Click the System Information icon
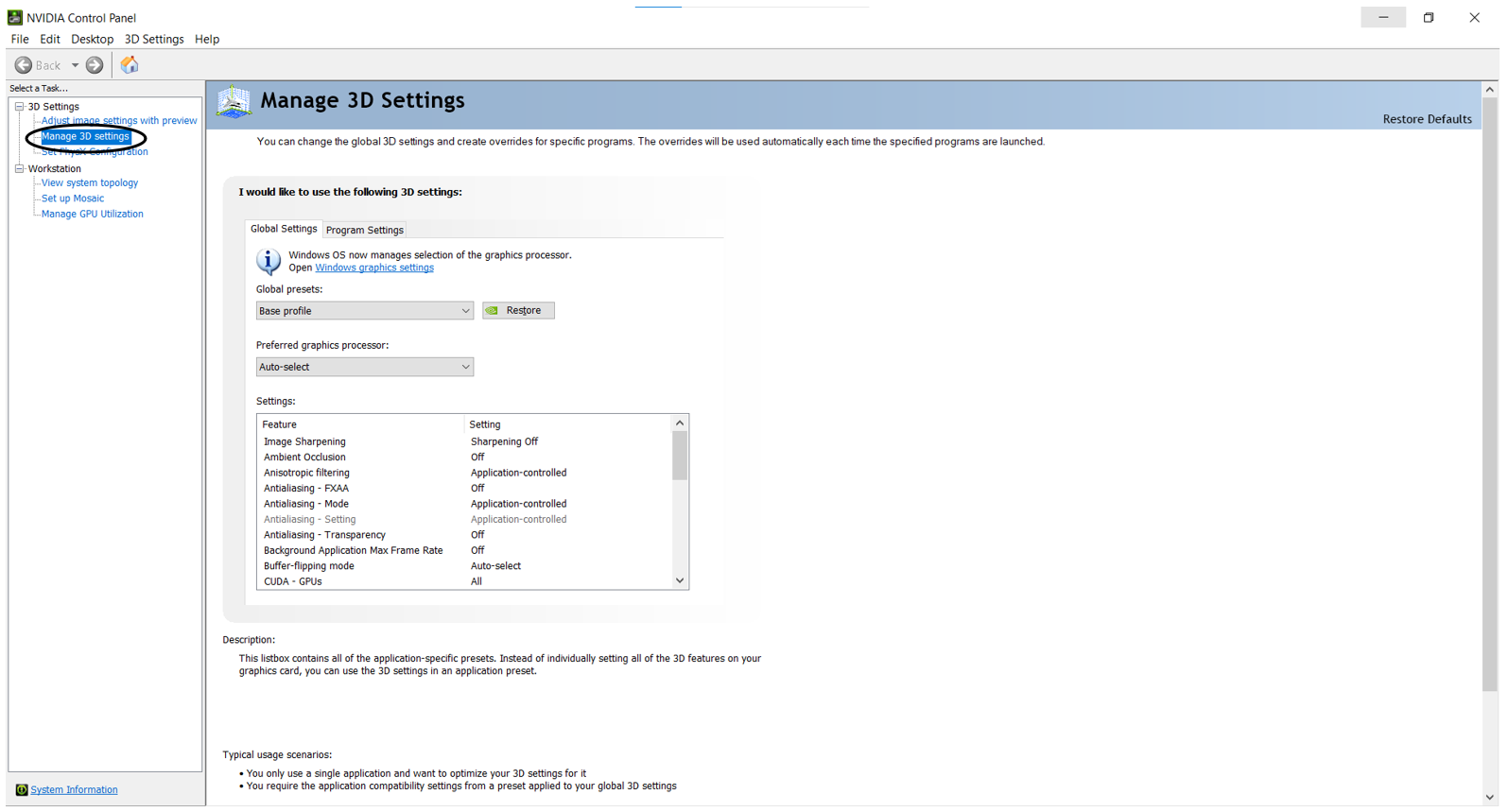This screenshot has width=1508, height=812. coord(21,790)
